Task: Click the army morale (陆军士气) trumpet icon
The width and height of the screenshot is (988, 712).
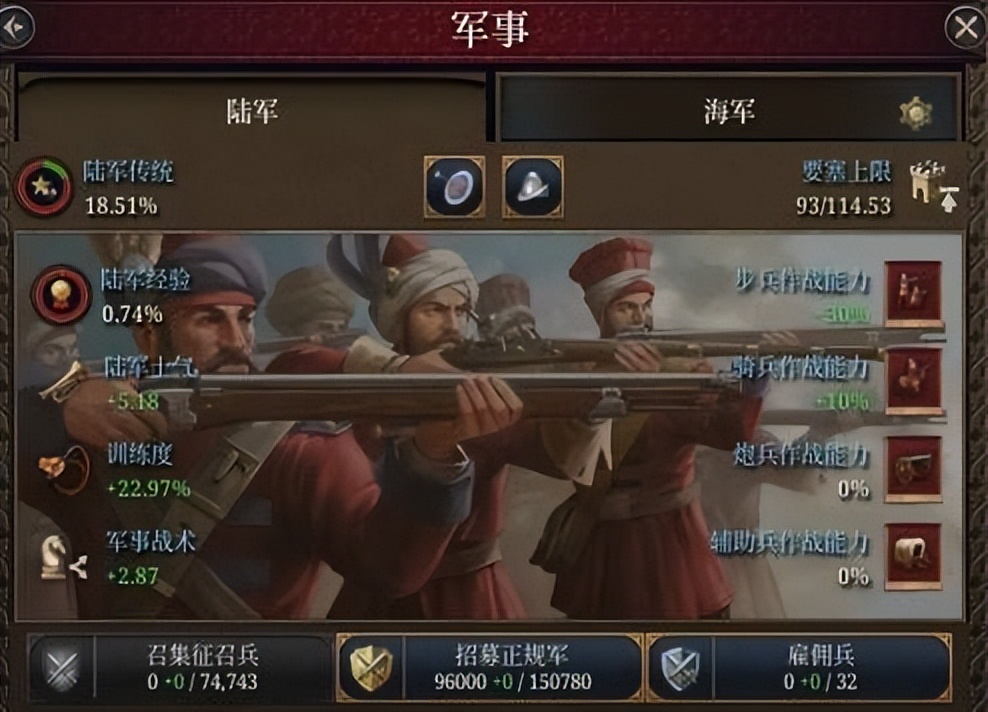Action: coord(63,382)
